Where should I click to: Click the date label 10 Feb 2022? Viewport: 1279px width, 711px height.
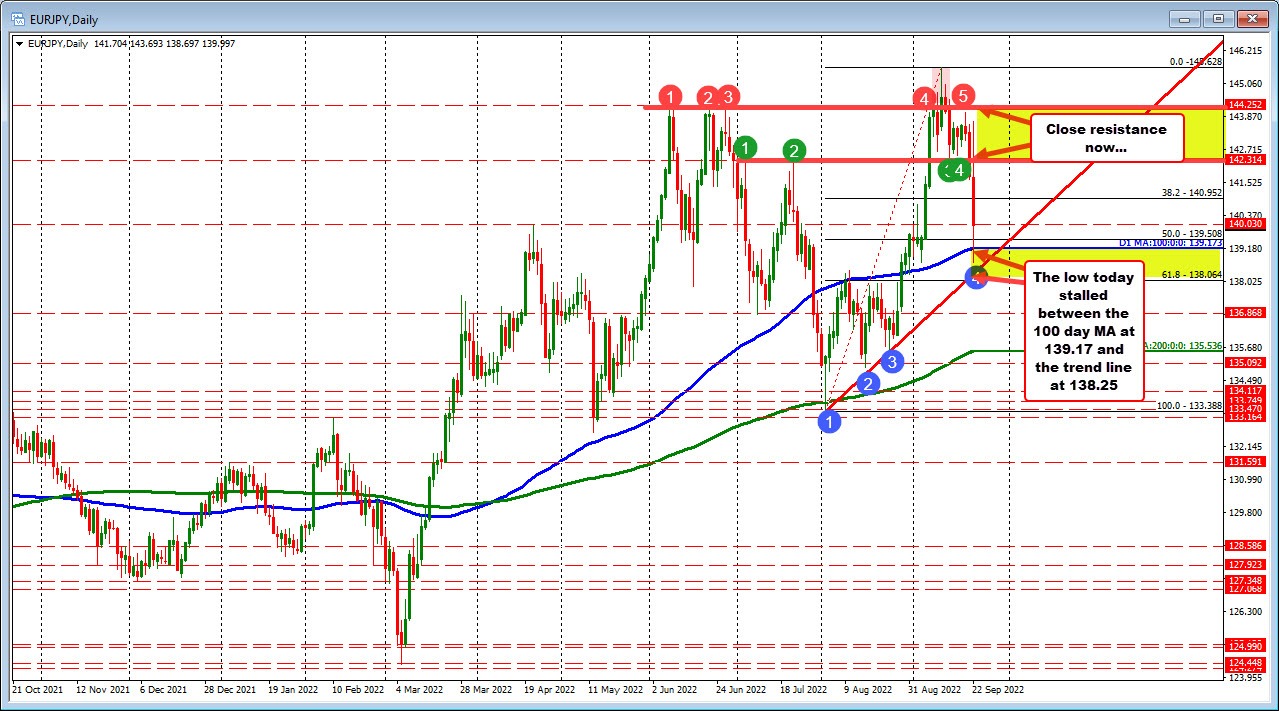click(x=357, y=690)
